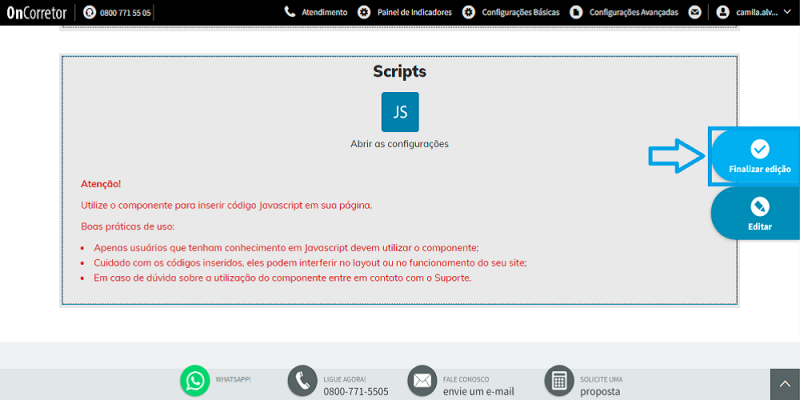The height and width of the screenshot is (400, 800).
Task: Click the Abrir as configurações label
Action: point(399,144)
